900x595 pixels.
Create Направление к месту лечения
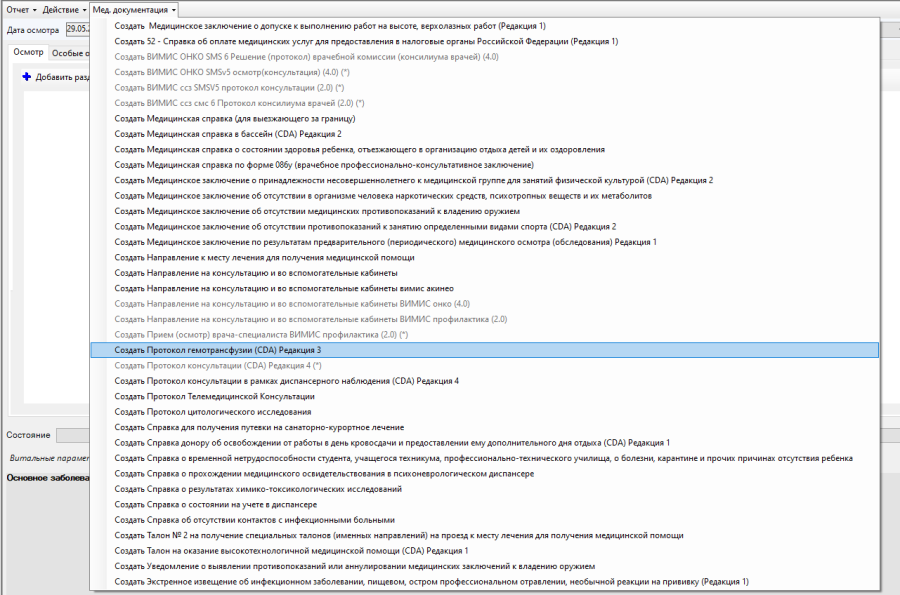[485, 258]
